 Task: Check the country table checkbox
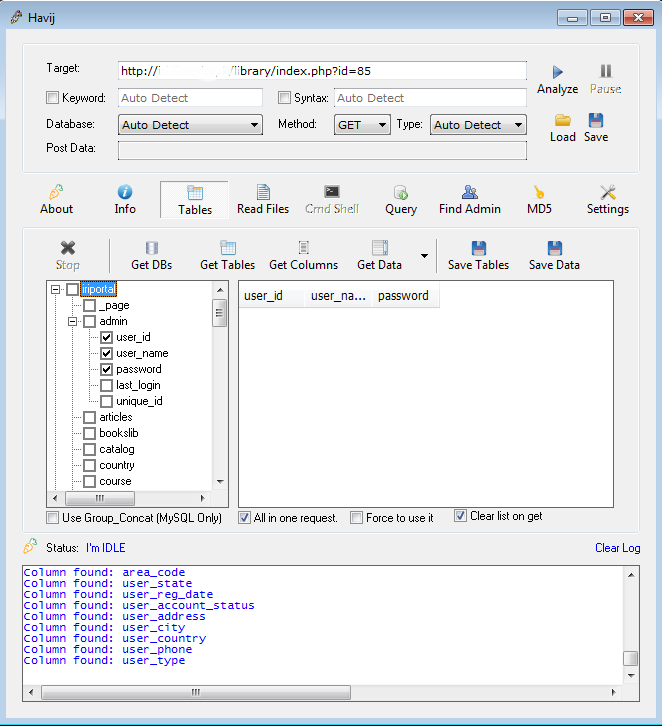pos(90,465)
